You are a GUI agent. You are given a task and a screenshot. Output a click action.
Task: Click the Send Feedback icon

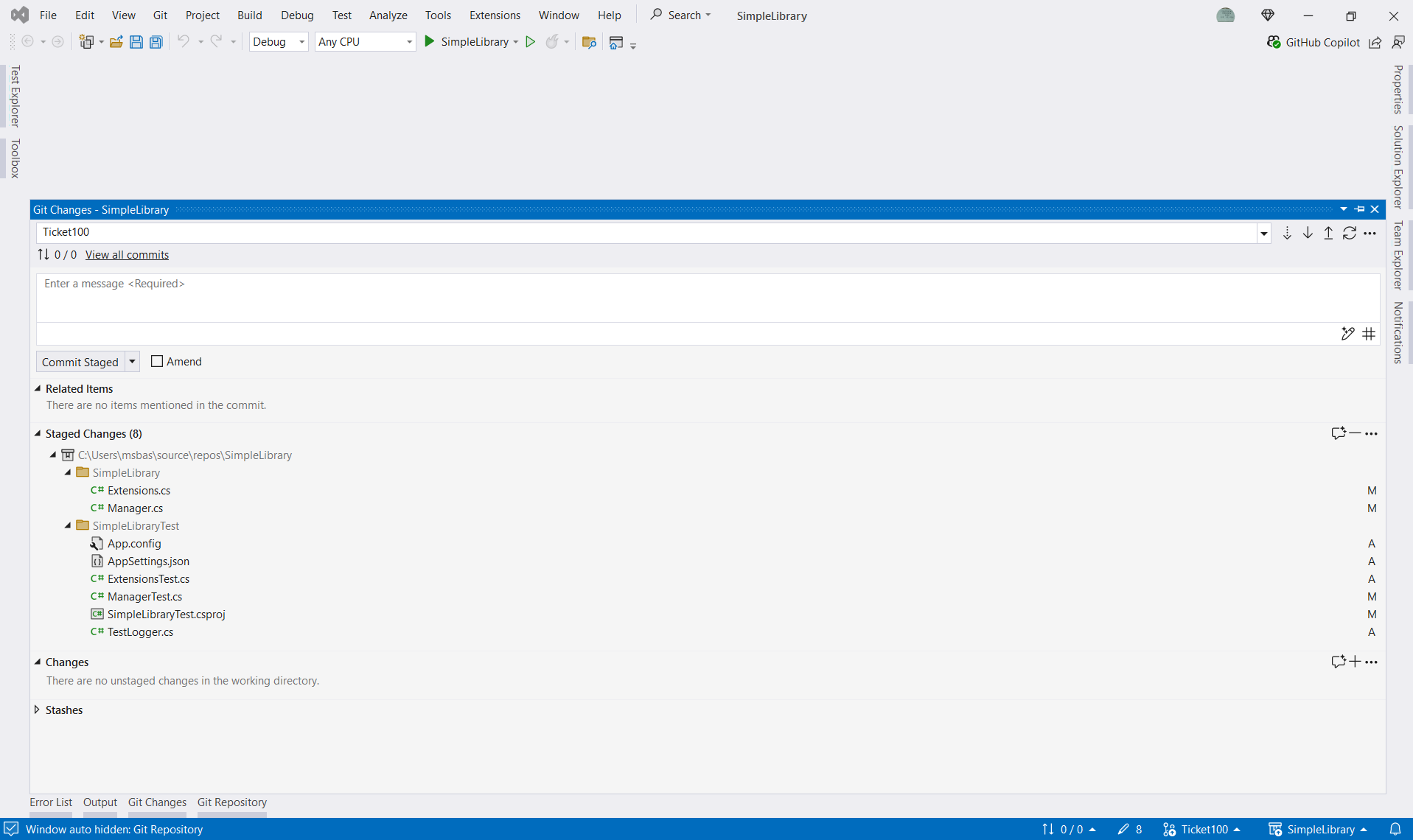coord(1398,42)
